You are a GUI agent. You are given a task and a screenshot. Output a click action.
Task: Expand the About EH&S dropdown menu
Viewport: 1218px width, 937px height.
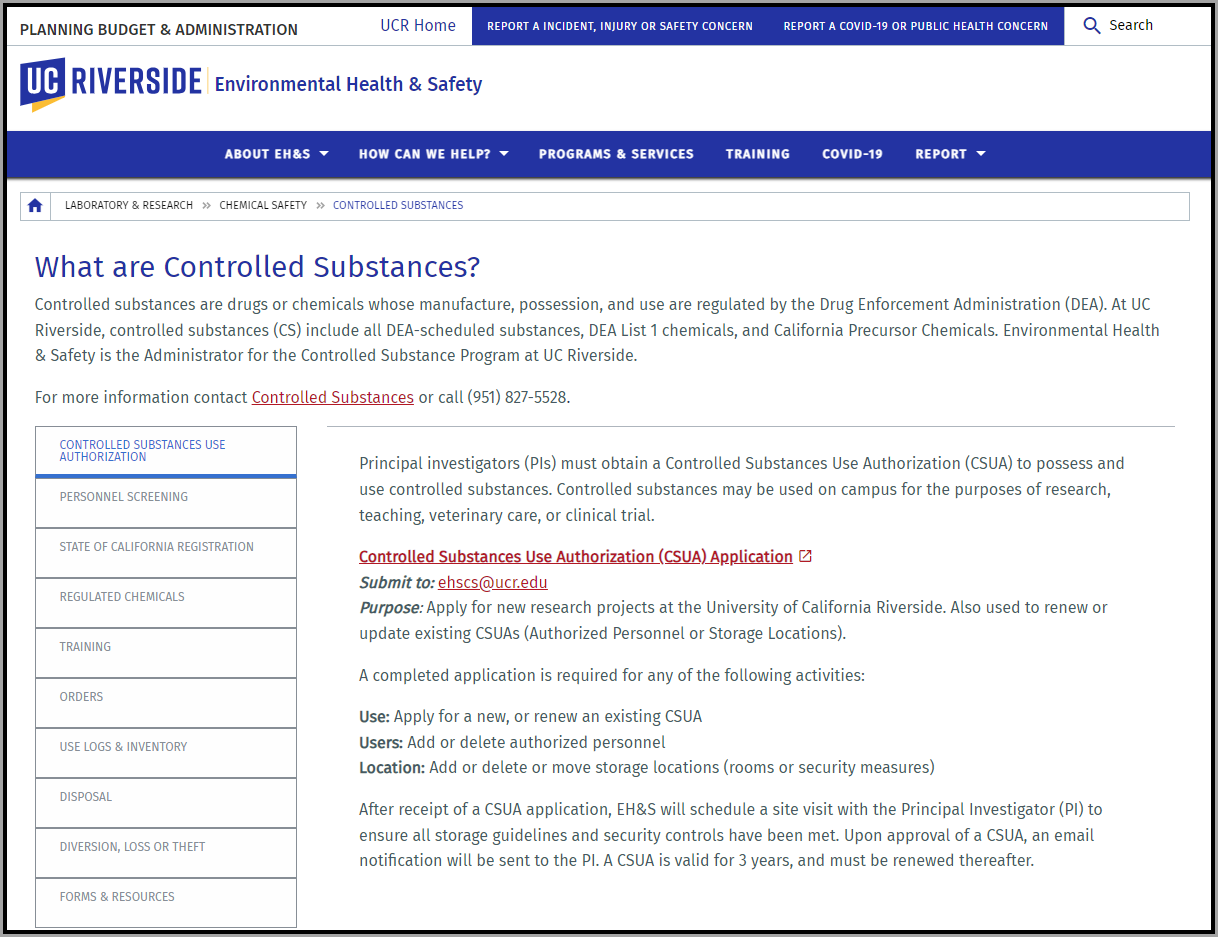(x=276, y=154)
